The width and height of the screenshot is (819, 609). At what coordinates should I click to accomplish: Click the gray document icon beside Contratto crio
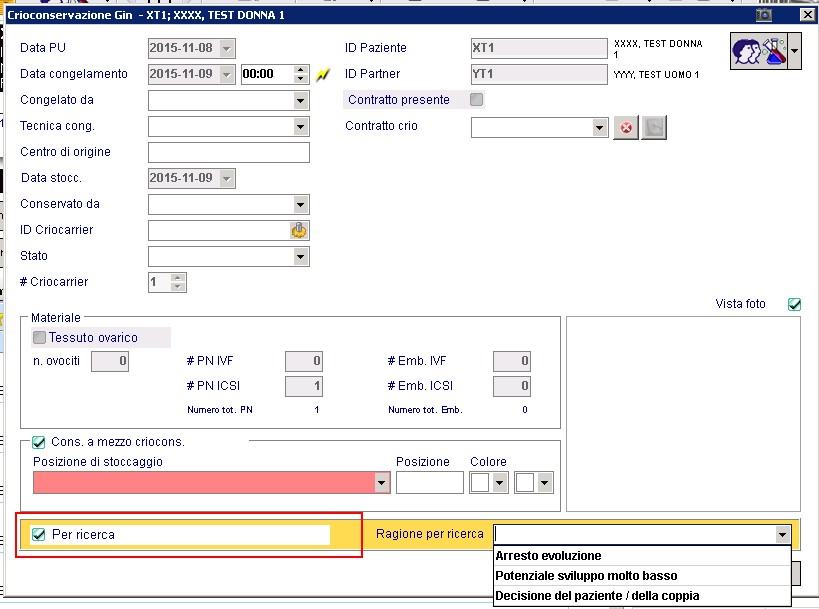coord(654,127)
